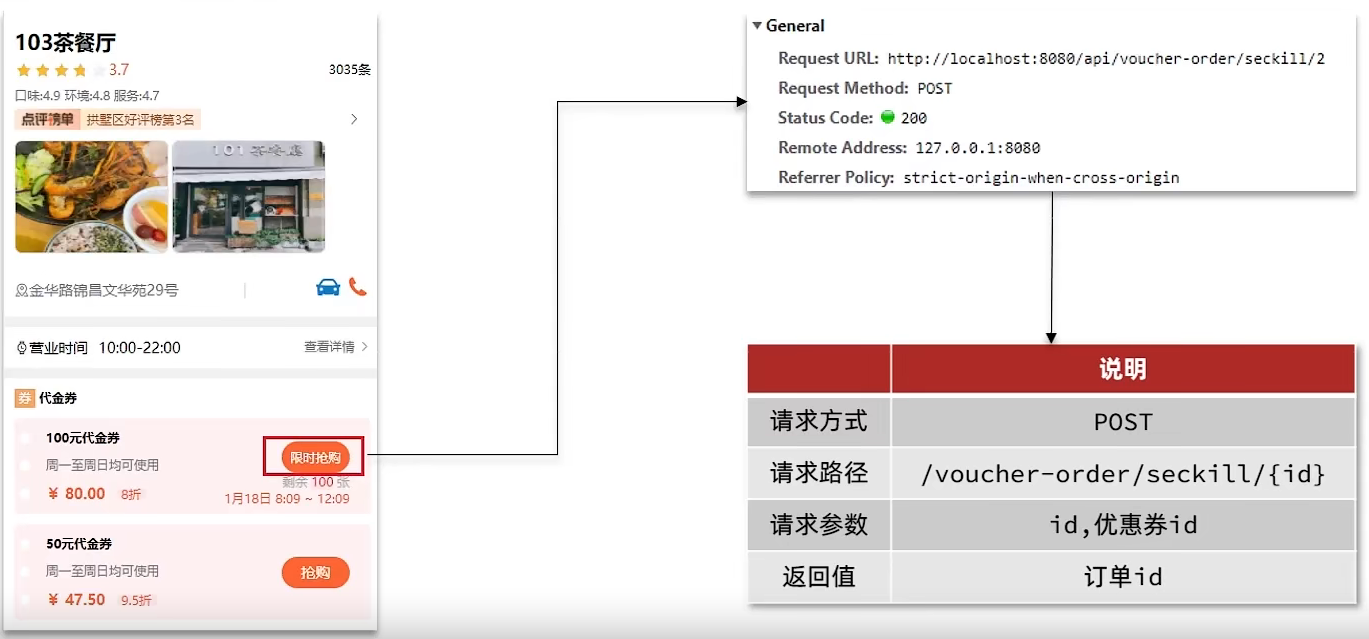Tap the orange phone call icon
This screenshot has height=639, width=1369.
(358, 287)
